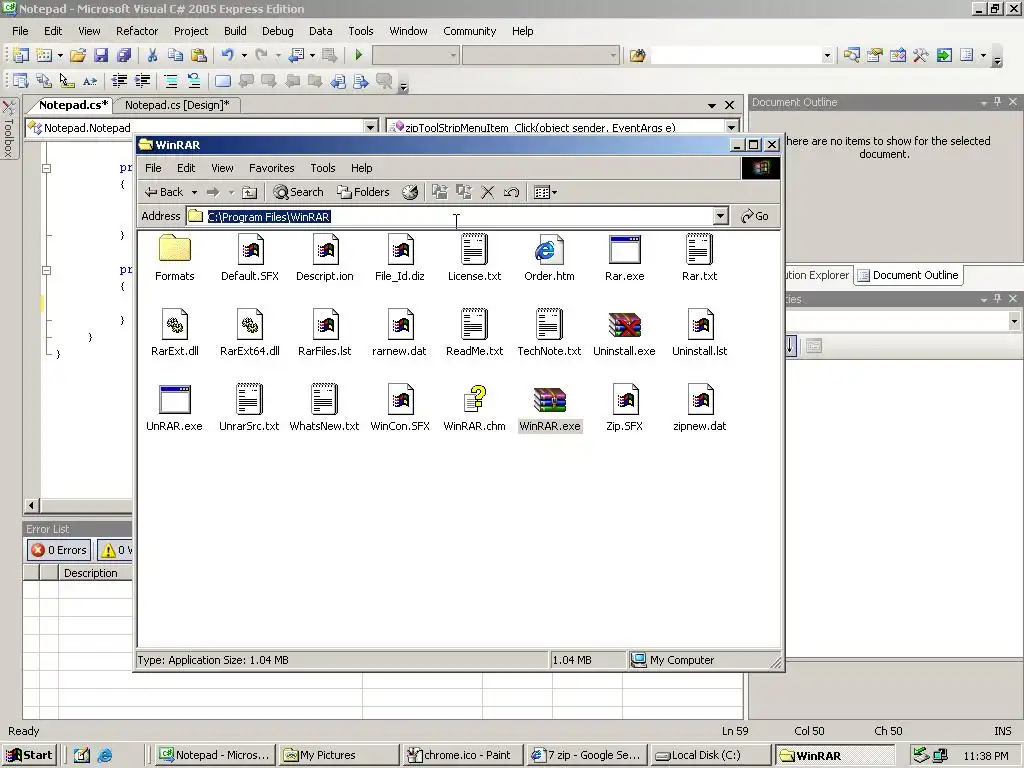Open the solution configuration dropdown in toolbar
This screenshot has width=1024, height=768.
click(x=453, y=56)
